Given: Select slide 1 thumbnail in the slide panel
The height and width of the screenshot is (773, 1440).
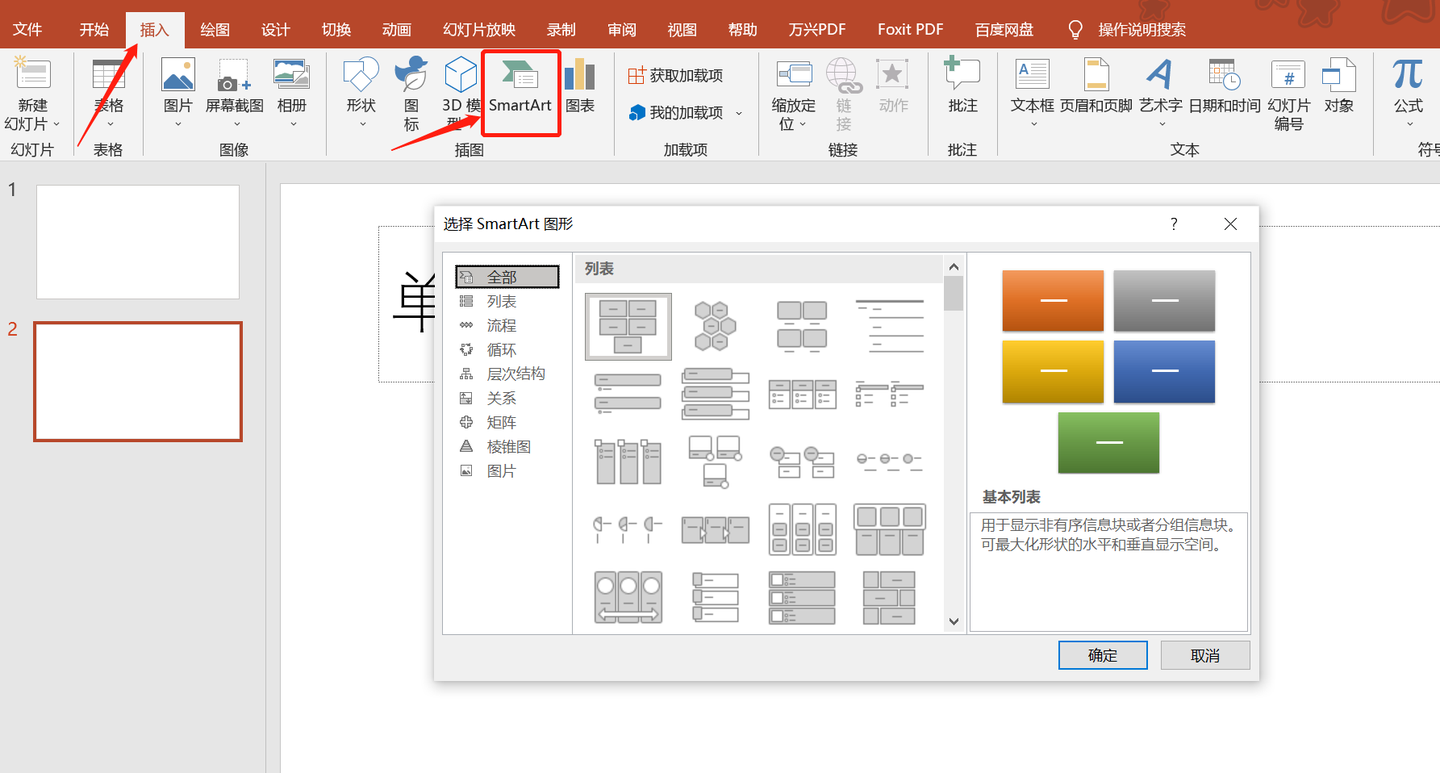Looking at the screenshot, I should (x=138, y=242).
